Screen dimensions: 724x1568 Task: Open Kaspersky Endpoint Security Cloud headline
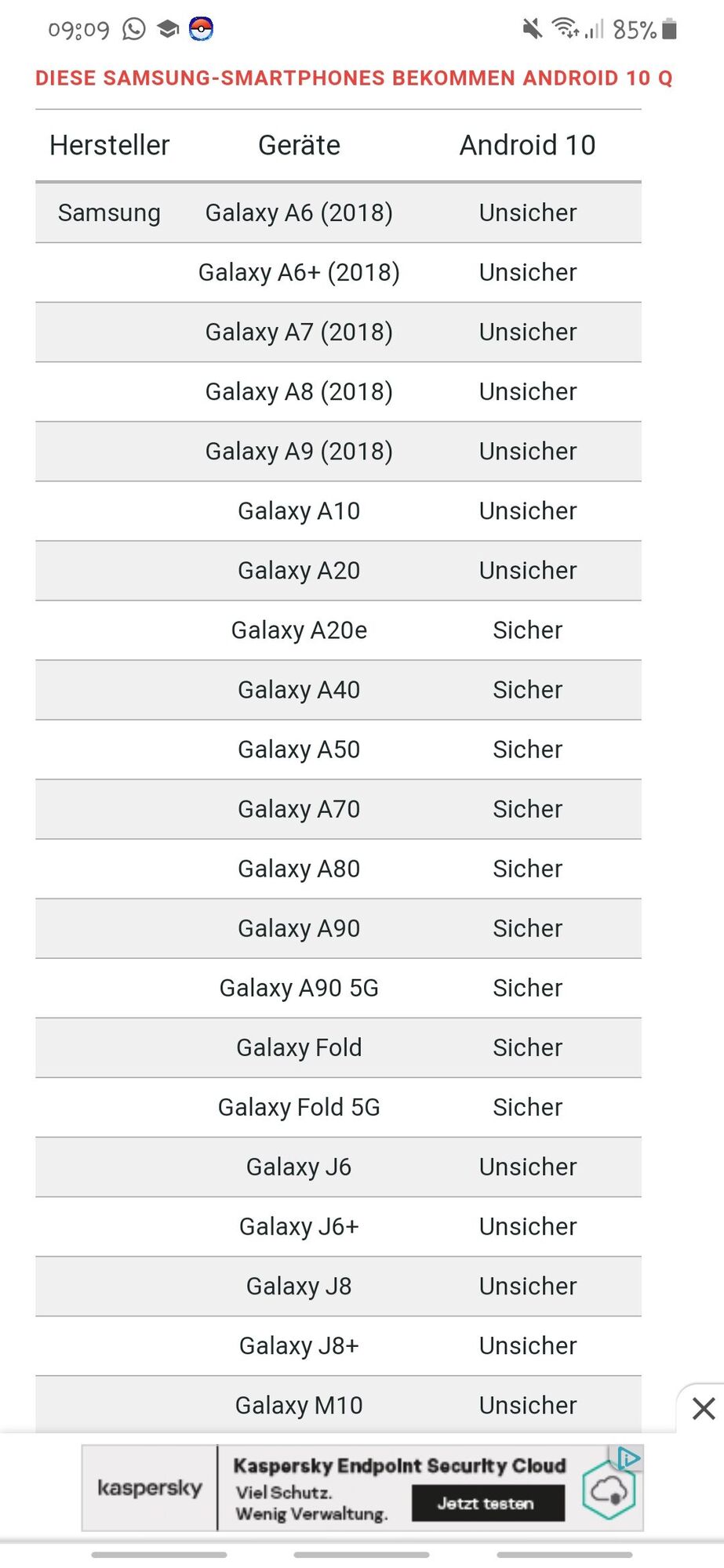(399, 1465)
